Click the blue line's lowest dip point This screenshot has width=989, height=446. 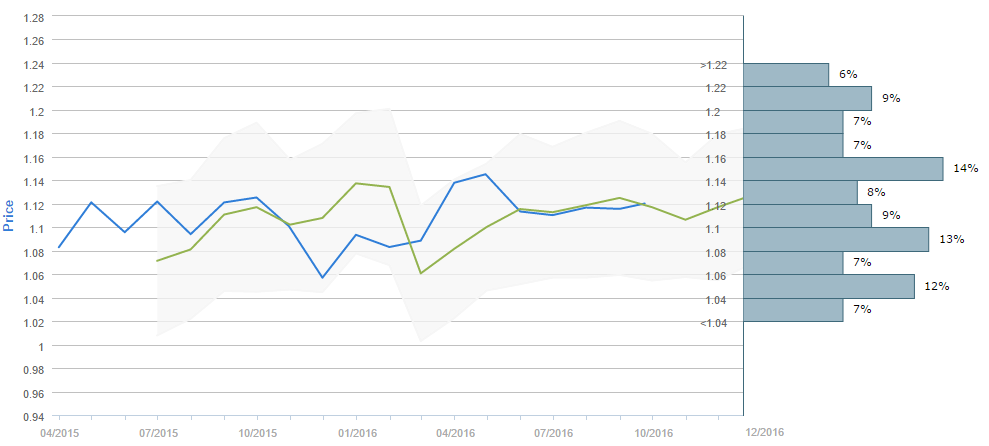coord(322,278)
